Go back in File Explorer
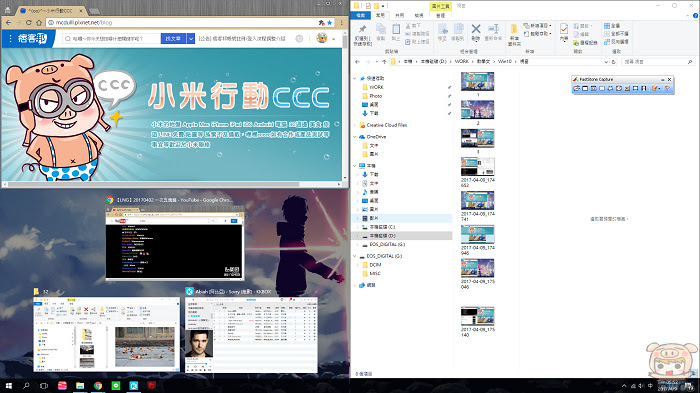This screenshot has width=700, height=393. click(x=357, y=62)
